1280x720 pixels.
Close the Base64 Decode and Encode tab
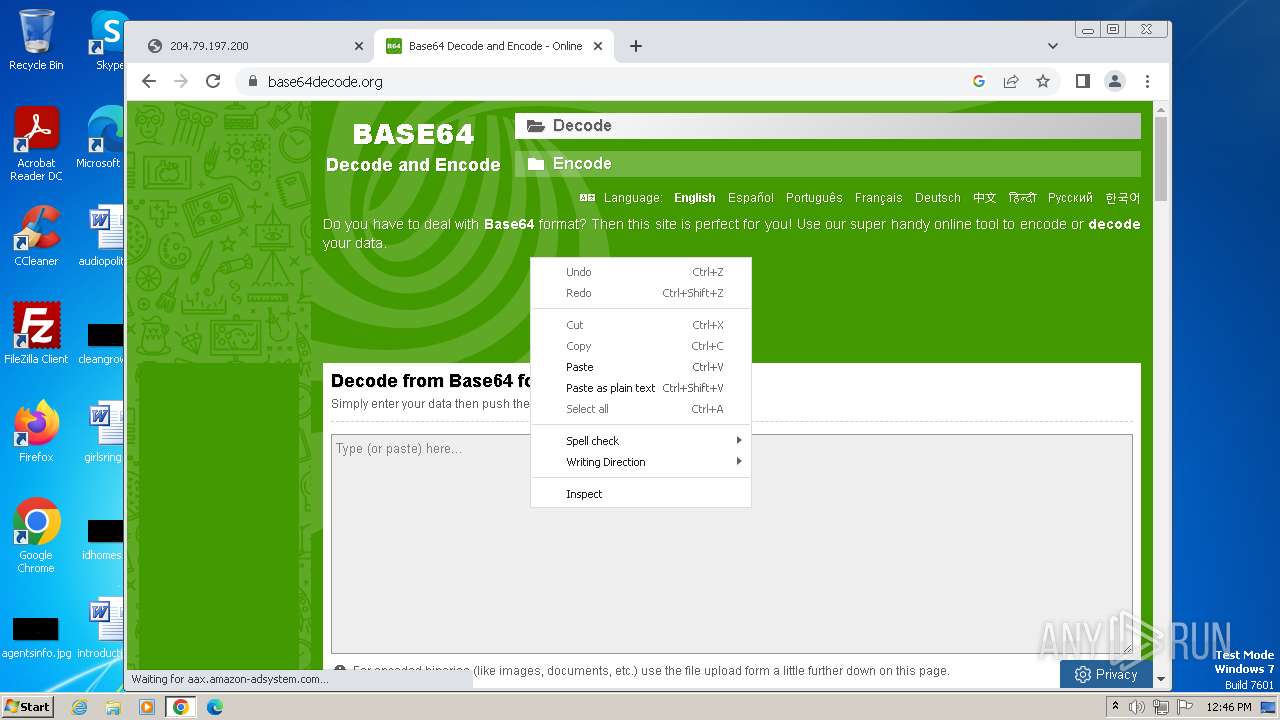pos(598,46)
